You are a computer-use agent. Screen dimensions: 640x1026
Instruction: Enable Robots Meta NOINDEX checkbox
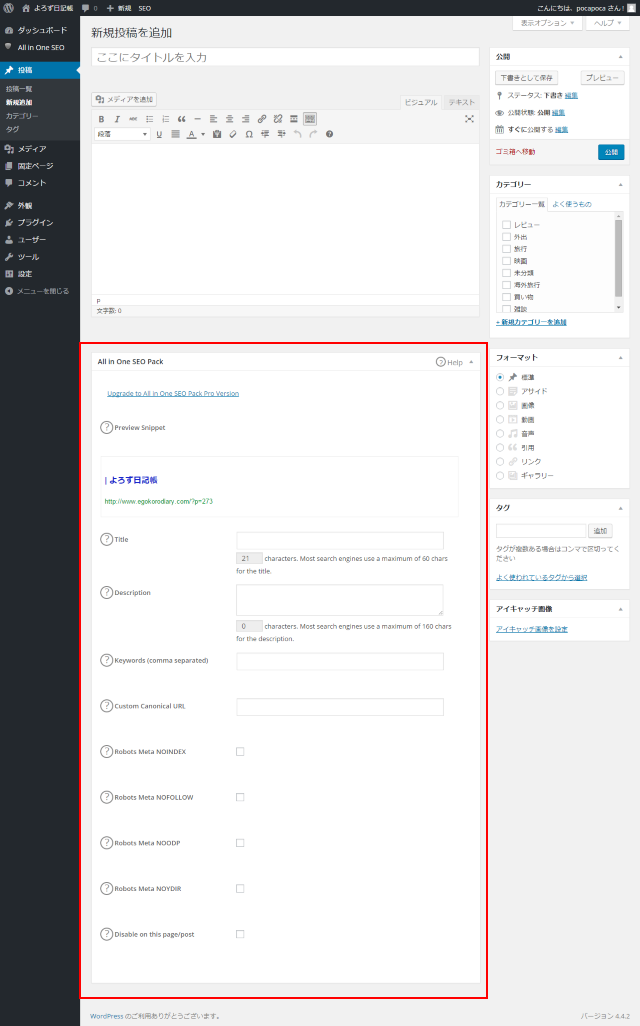240,752
